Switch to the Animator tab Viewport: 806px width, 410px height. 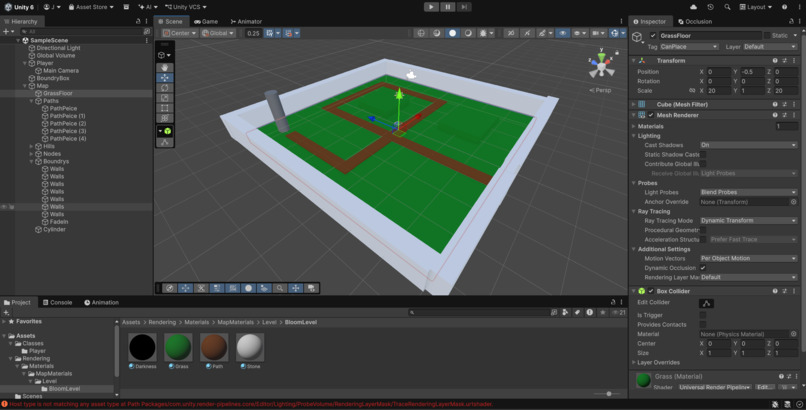pyautogui.click(x=246, y=22)
